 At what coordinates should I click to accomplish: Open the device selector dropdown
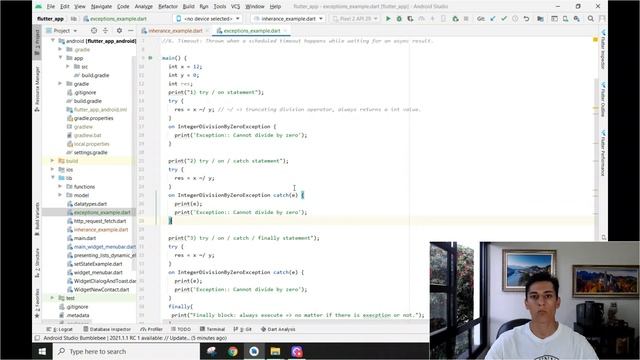coord(208,19)
